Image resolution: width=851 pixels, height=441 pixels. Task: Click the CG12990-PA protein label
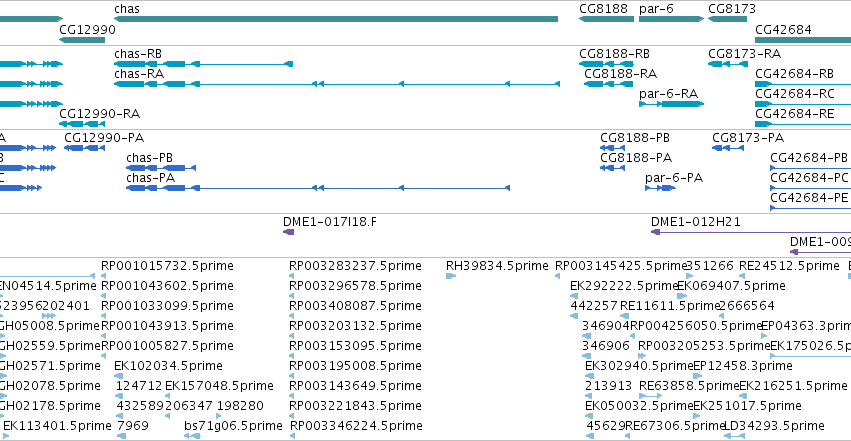pos(104,138)
